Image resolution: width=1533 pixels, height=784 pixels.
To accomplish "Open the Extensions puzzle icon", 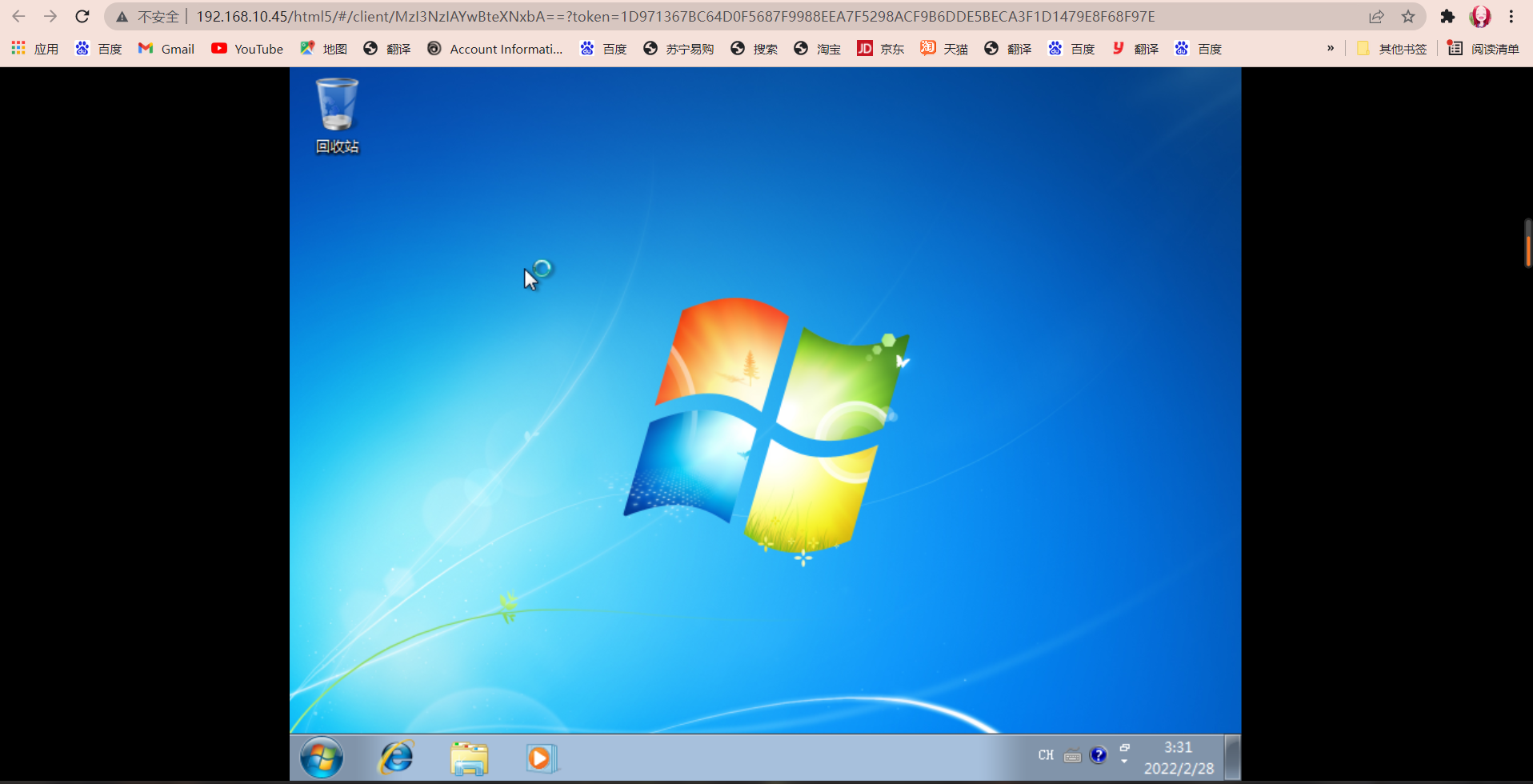I will pyautogui.click(x=1447, y=16).
